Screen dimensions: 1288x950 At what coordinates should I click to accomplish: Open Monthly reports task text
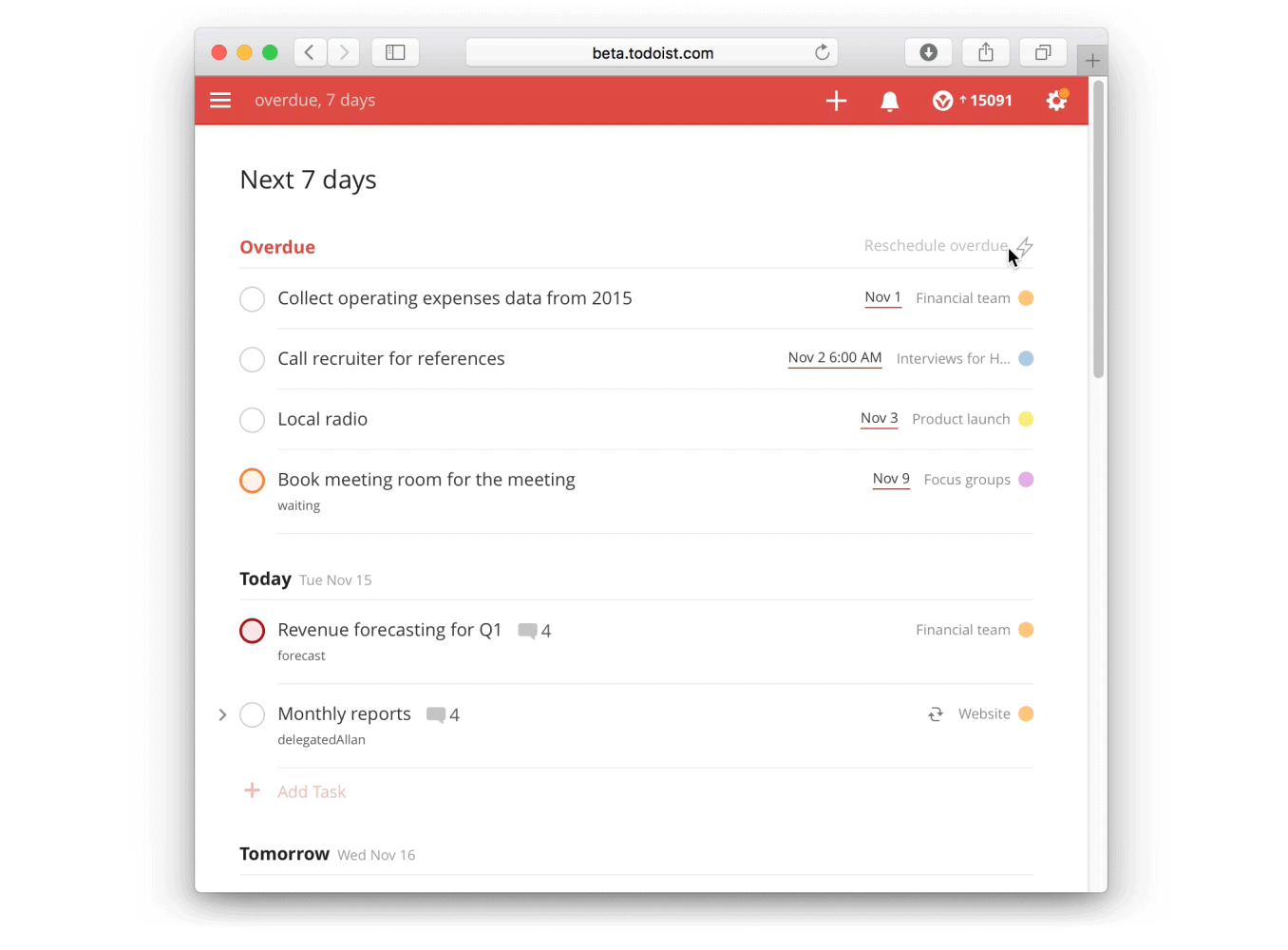344,713
